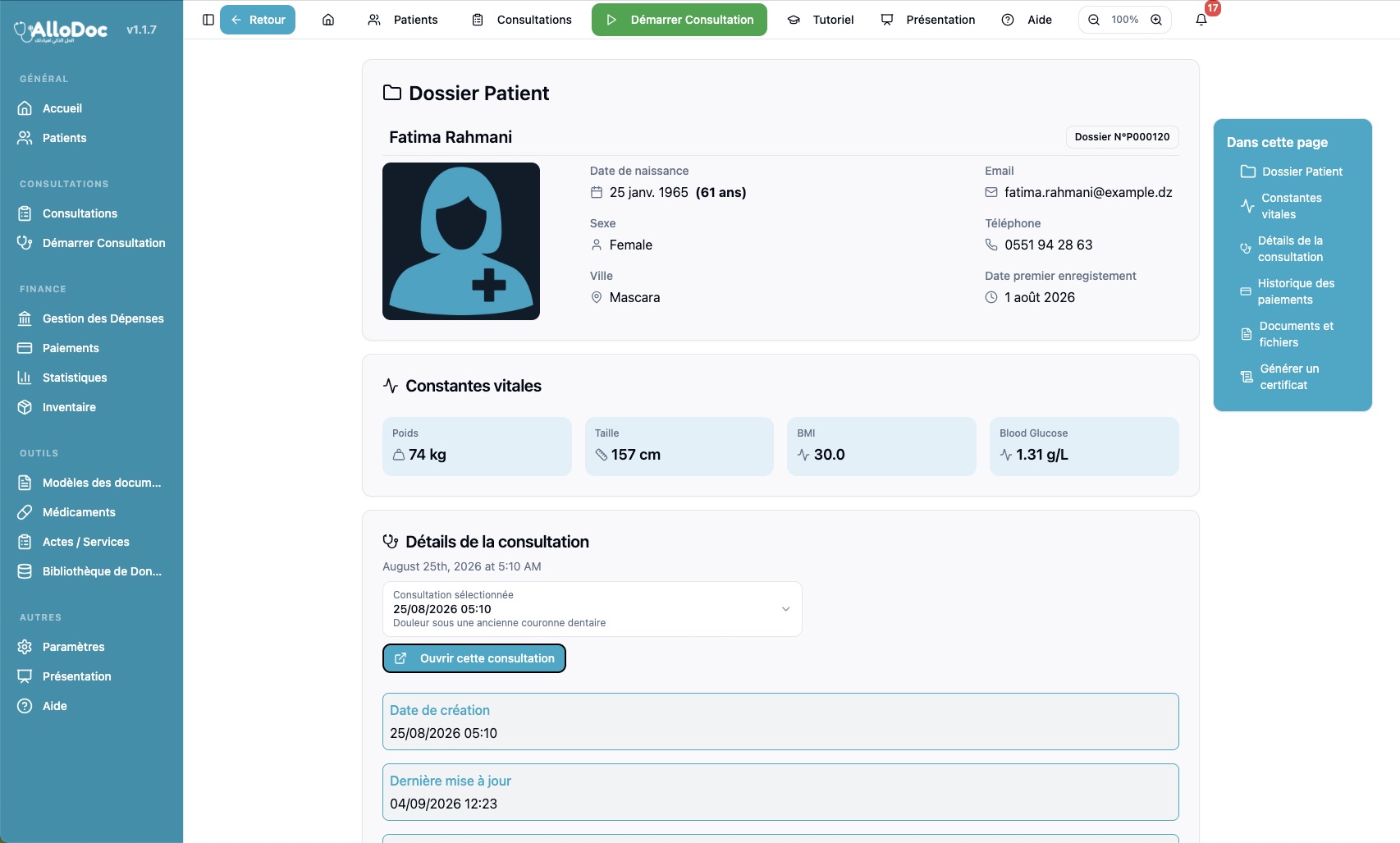Start with the green Démarrer Consultation button
This screenshot has height=843, width=1400.
679,20
